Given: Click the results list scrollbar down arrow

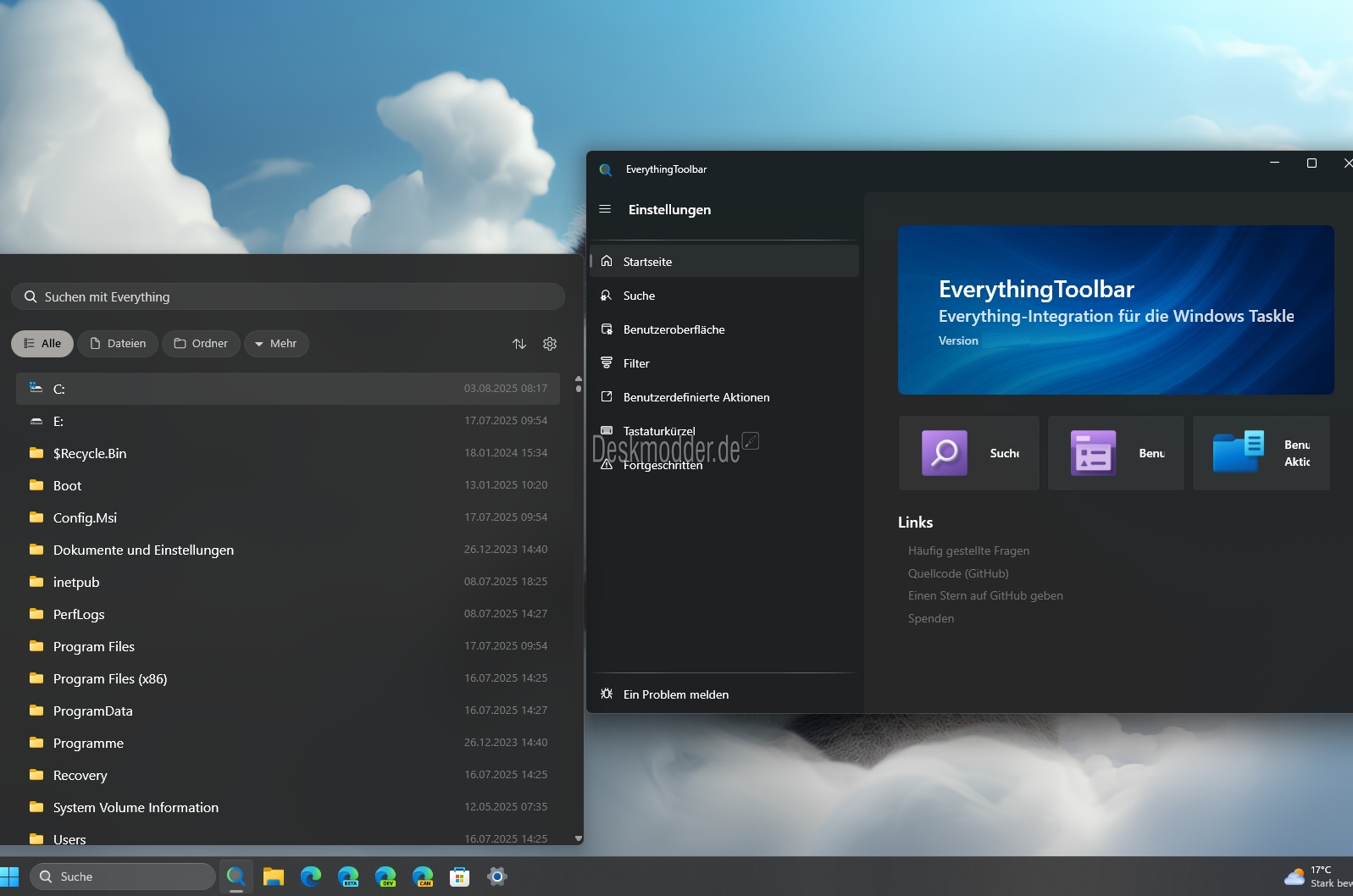Looking at the screenshot, I should coord(579,838).
